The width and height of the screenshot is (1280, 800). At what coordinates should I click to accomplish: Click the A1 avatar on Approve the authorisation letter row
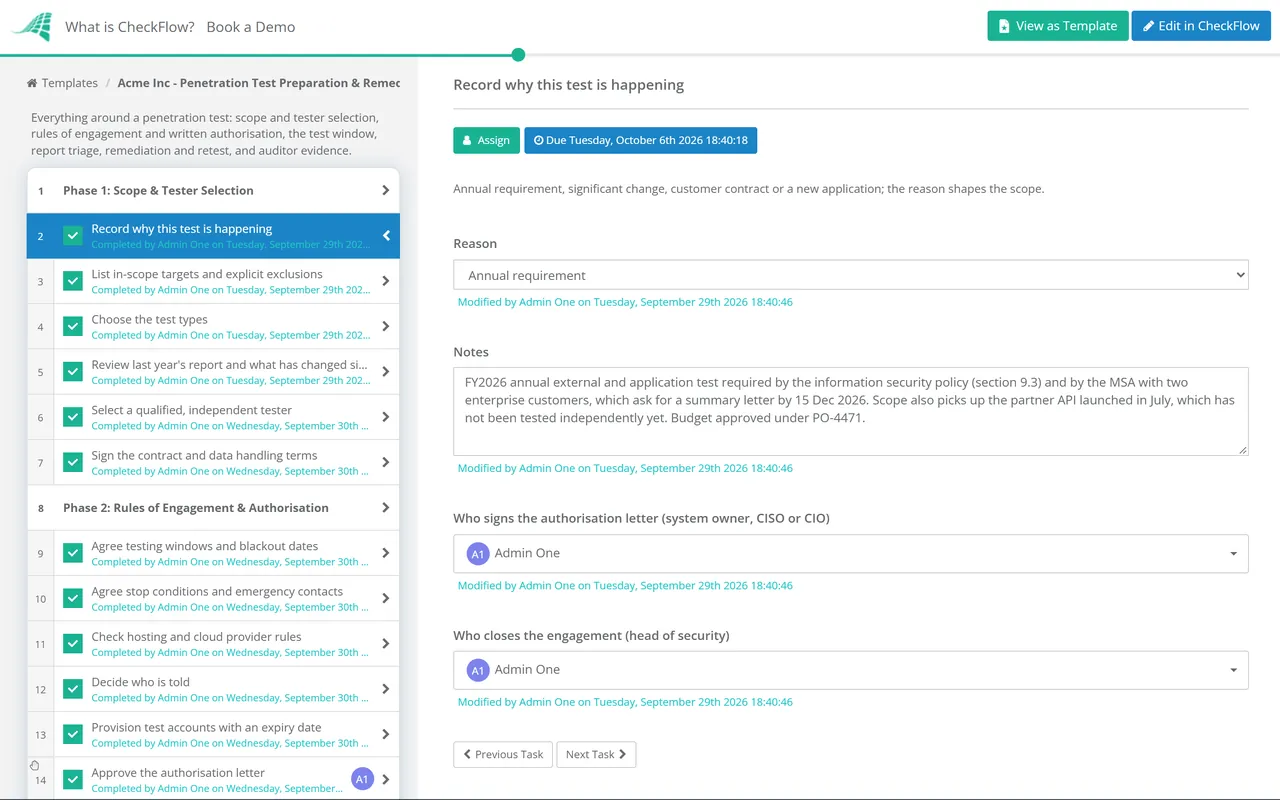362,779
